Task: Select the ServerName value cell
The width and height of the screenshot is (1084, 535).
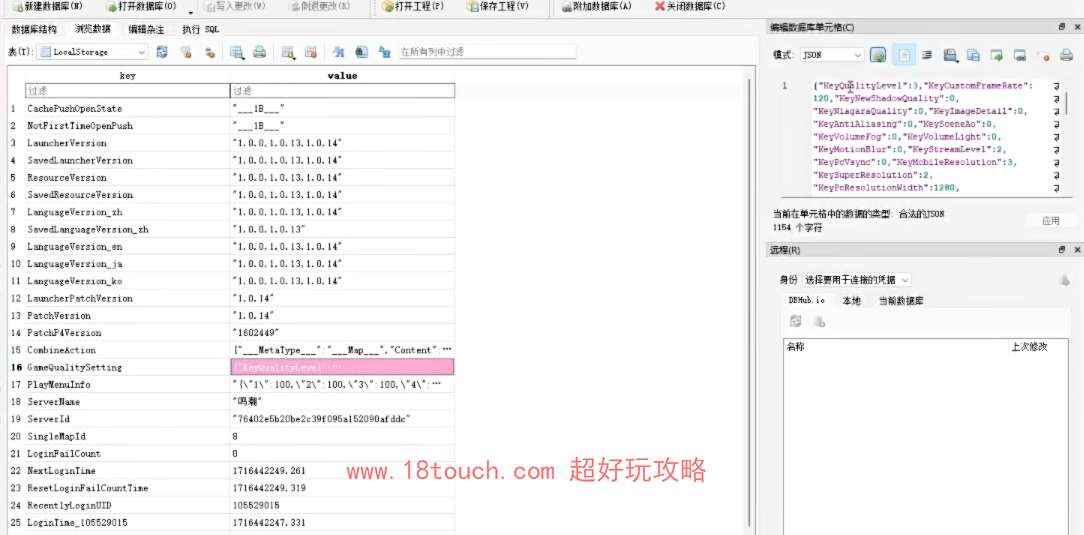Action: 342,402
